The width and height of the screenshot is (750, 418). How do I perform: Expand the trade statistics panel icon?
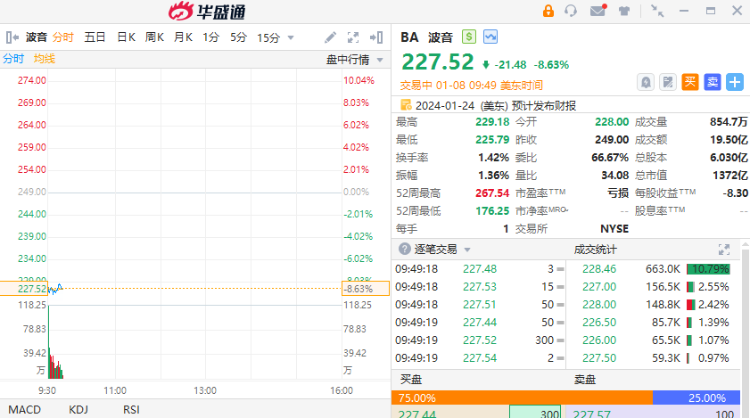(724, 249)
